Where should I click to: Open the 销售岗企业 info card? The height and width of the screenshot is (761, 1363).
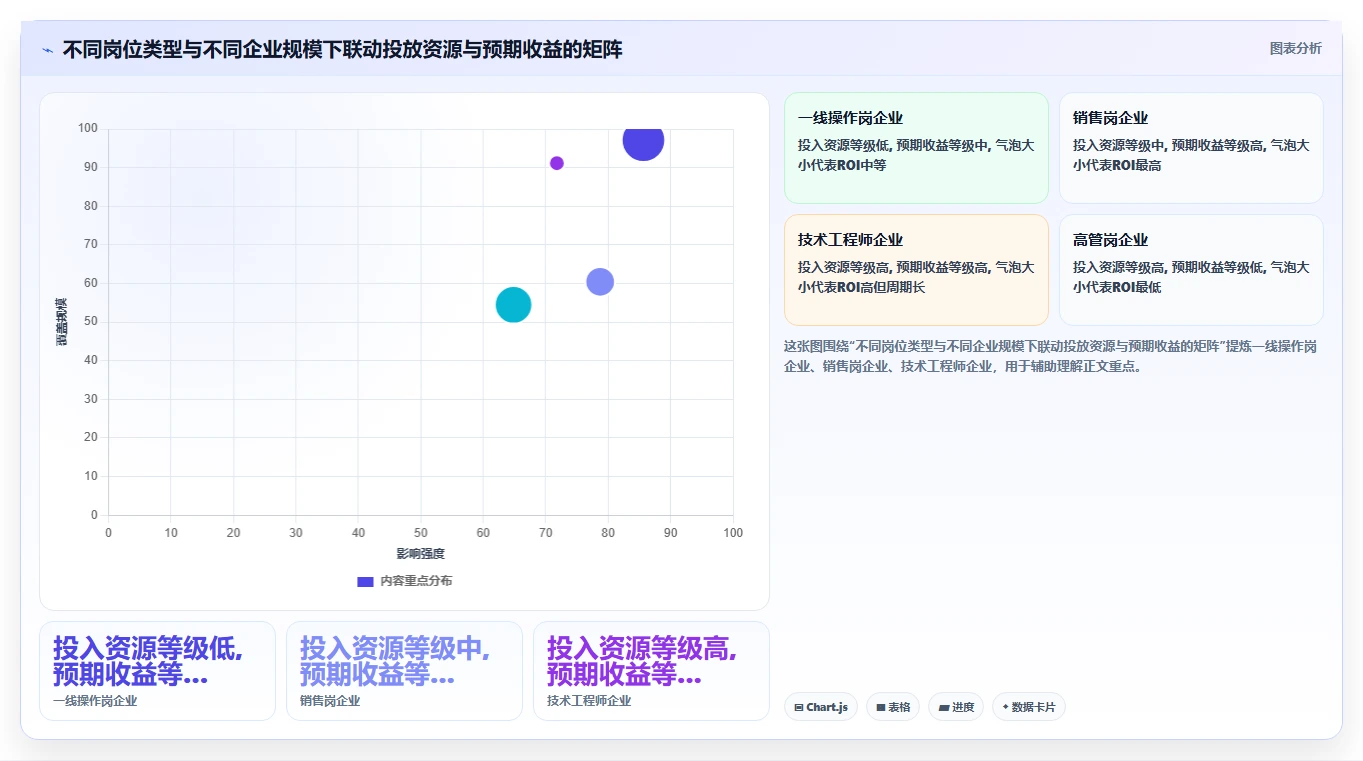pos(1191,148)
